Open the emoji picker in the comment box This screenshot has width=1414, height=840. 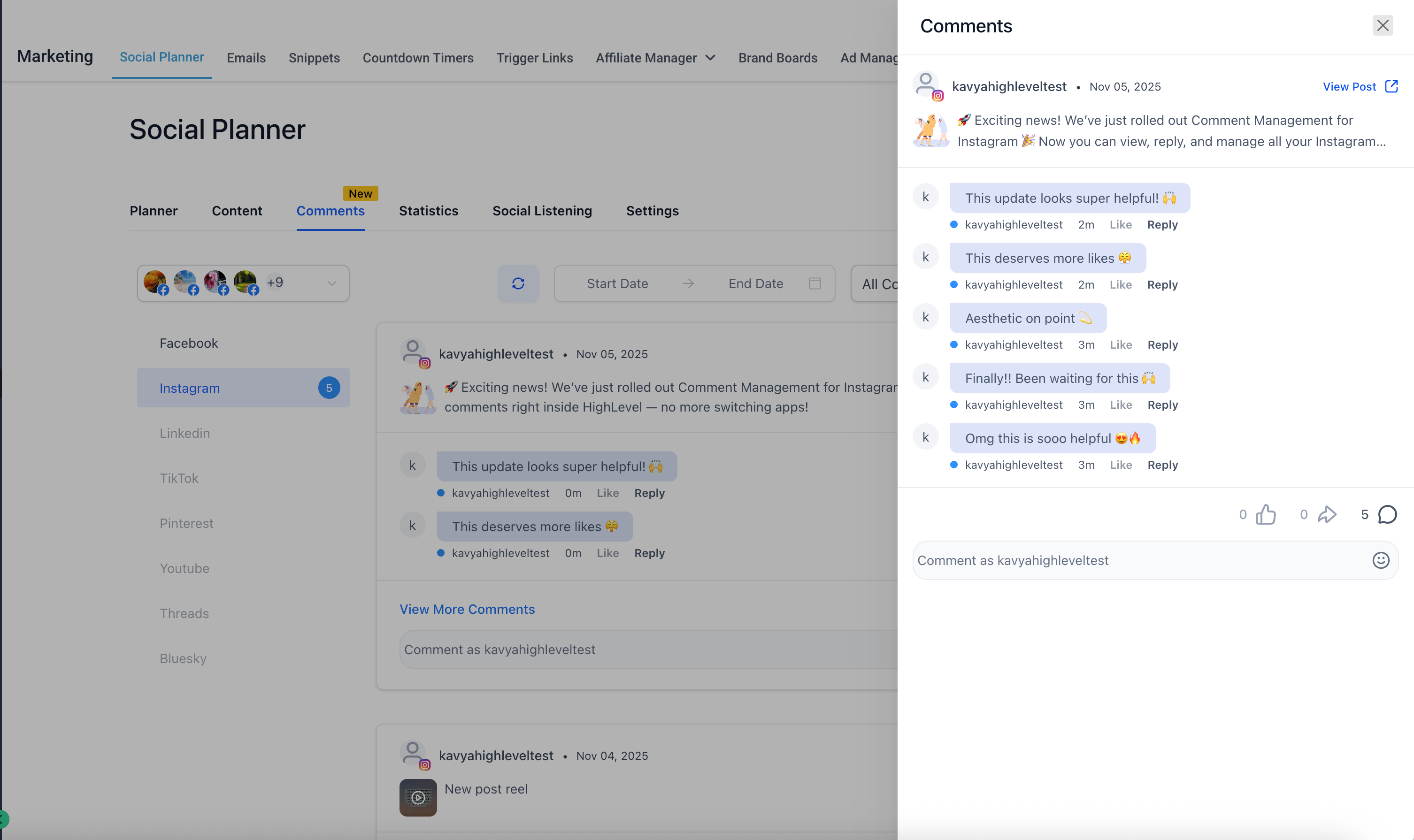1380,560
